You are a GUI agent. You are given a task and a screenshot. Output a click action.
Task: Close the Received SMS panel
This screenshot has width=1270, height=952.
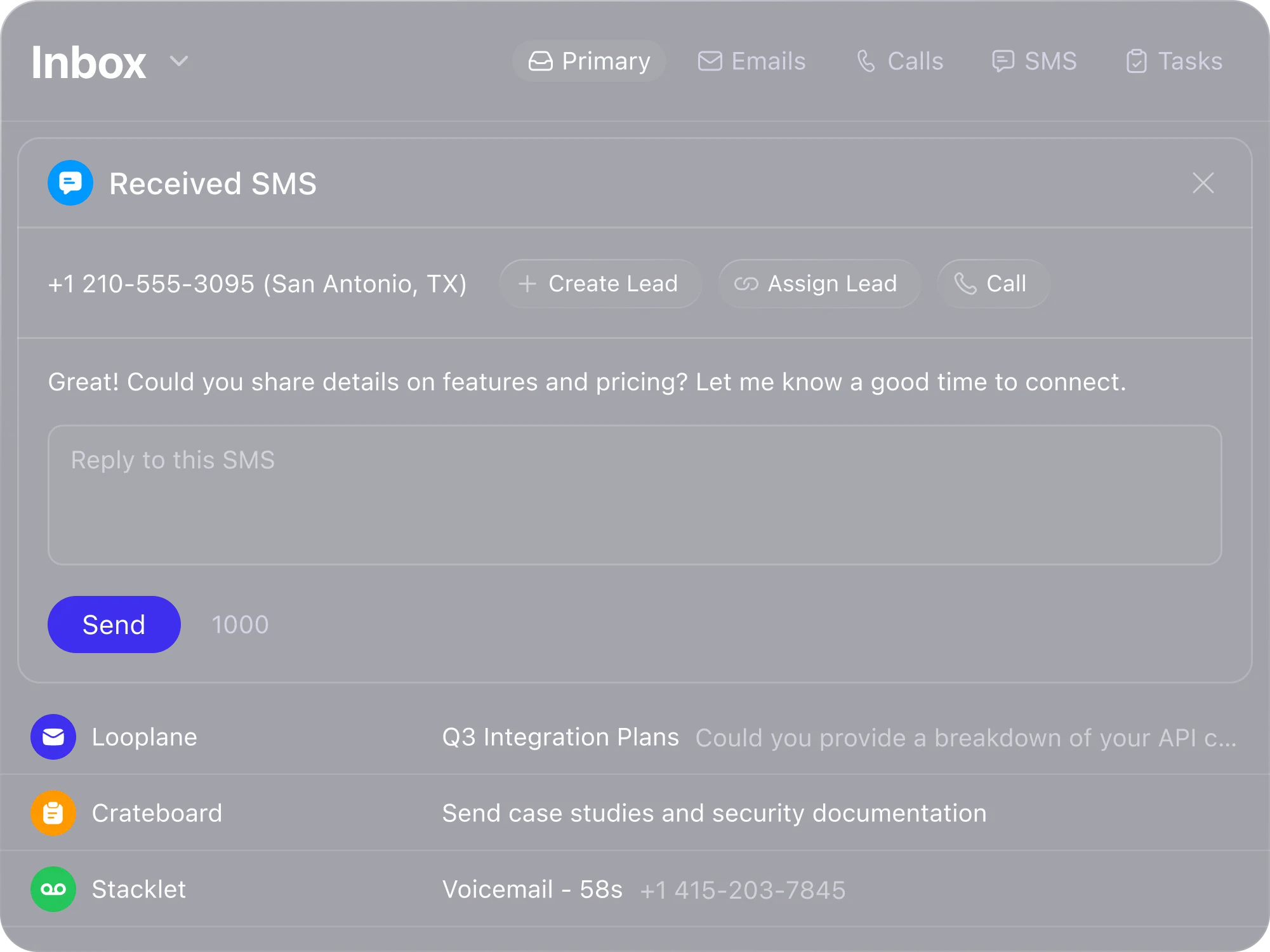tap(1203, 183)
